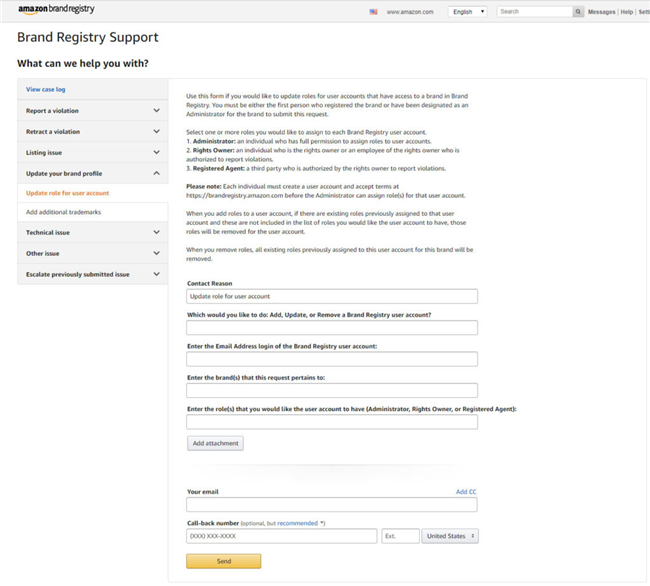Viewport: 650px width, 586px height.
Task: Click the Add attachment button
Action: pos(215,443)
